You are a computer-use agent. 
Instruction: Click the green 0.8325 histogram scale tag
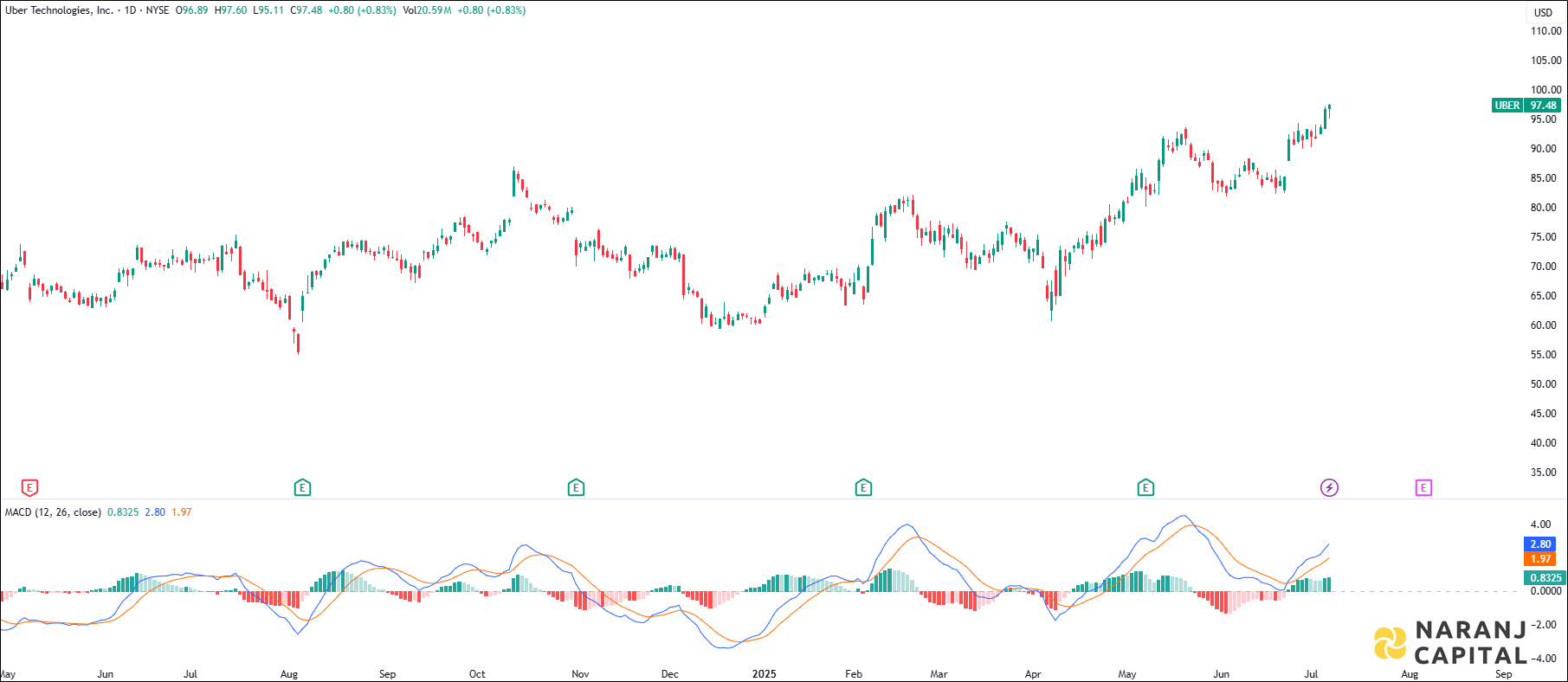click(1544, 578)
